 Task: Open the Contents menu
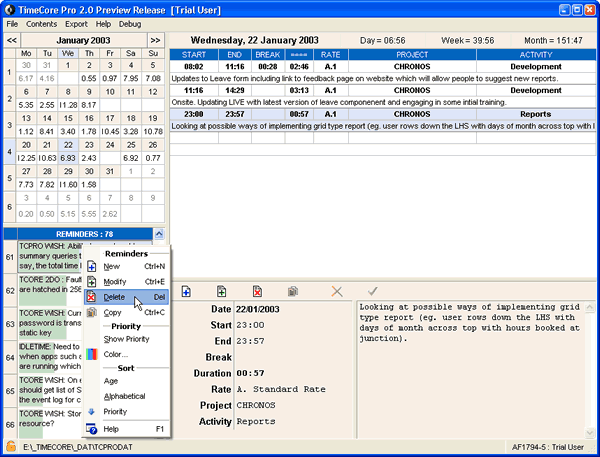(41, 24)
